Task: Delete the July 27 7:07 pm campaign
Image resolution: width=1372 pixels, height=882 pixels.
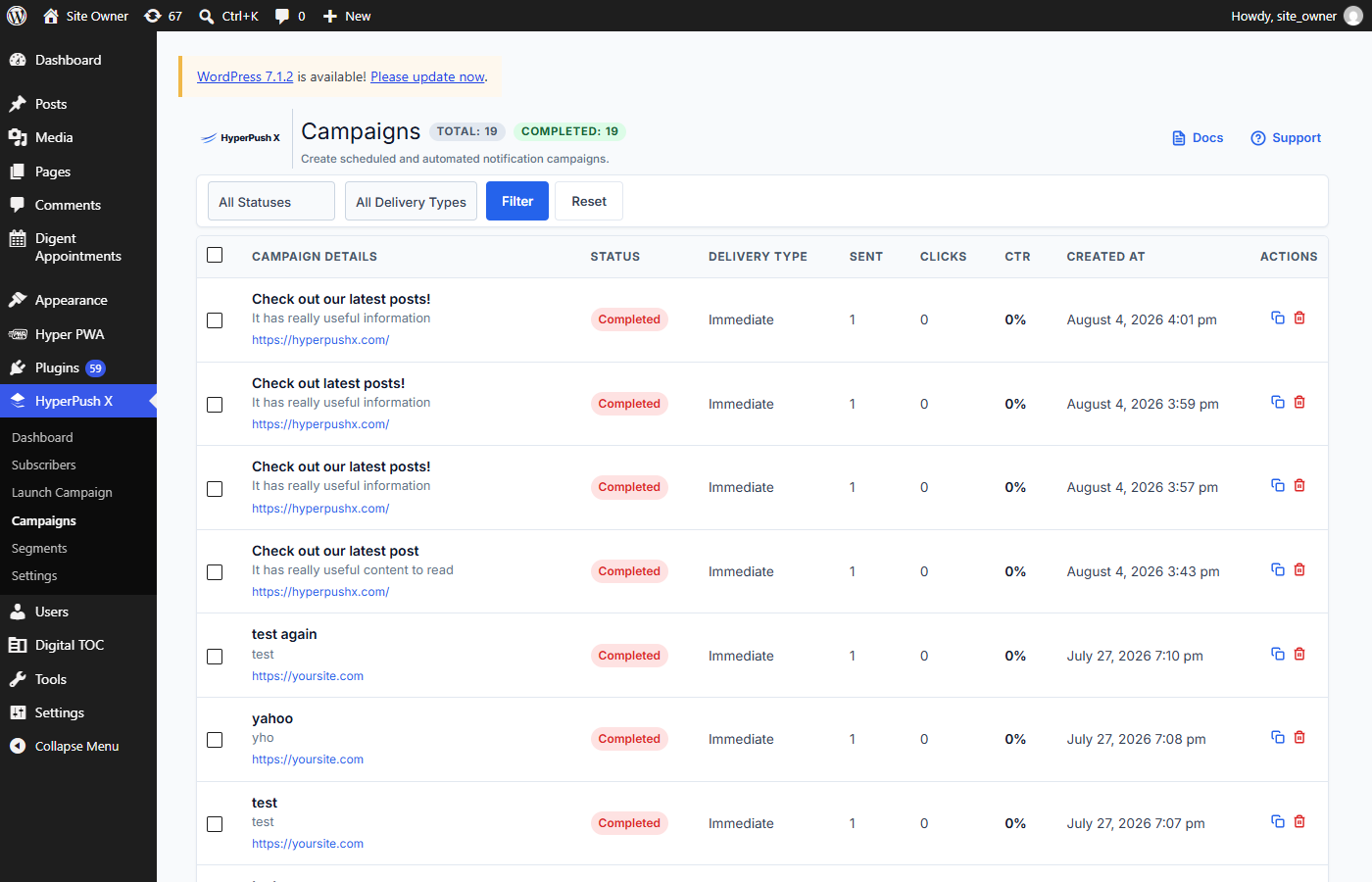Action: click(x=1299, y=821)
